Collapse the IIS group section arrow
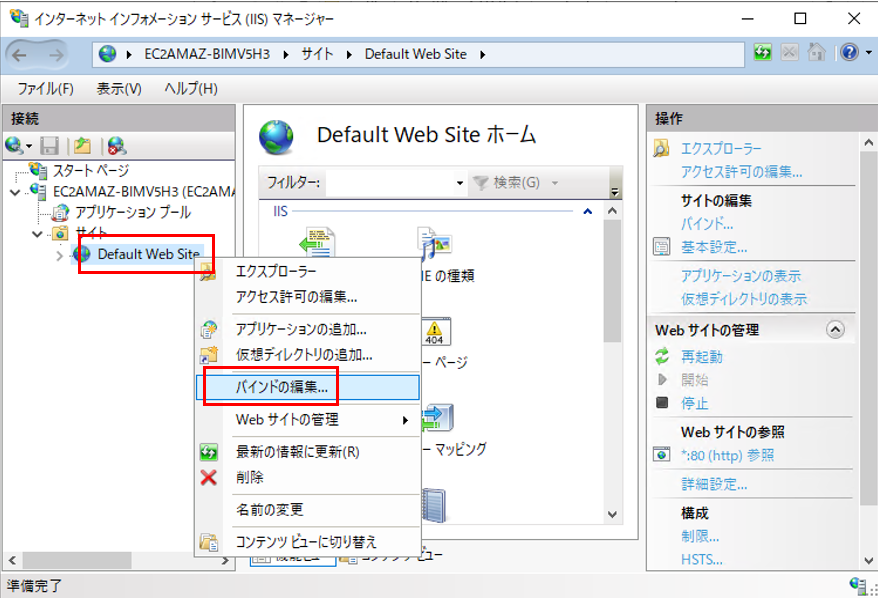The image size is (878, 599). click(x=587, y=212)
